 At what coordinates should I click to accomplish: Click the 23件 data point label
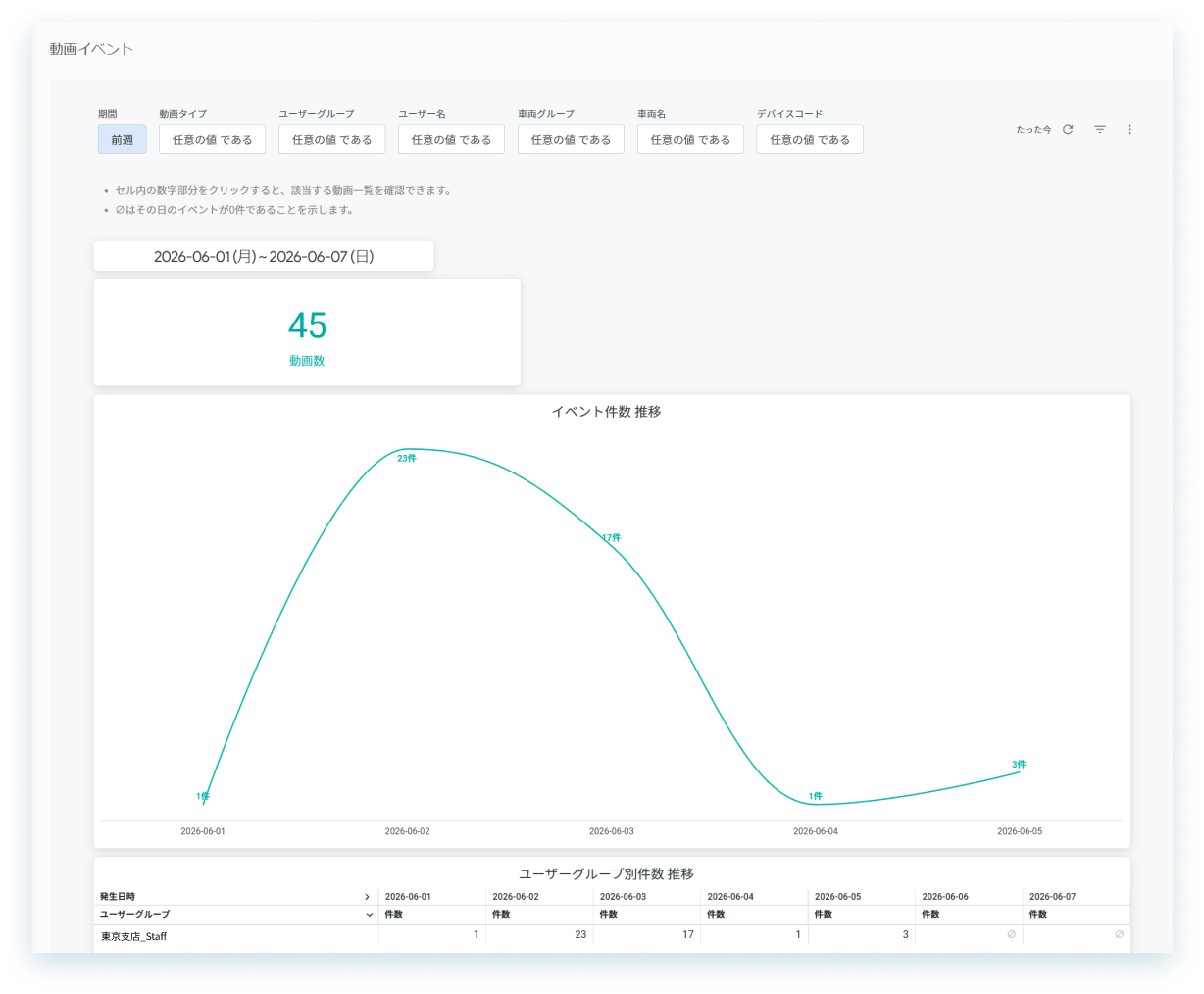[x=407, y=459]
